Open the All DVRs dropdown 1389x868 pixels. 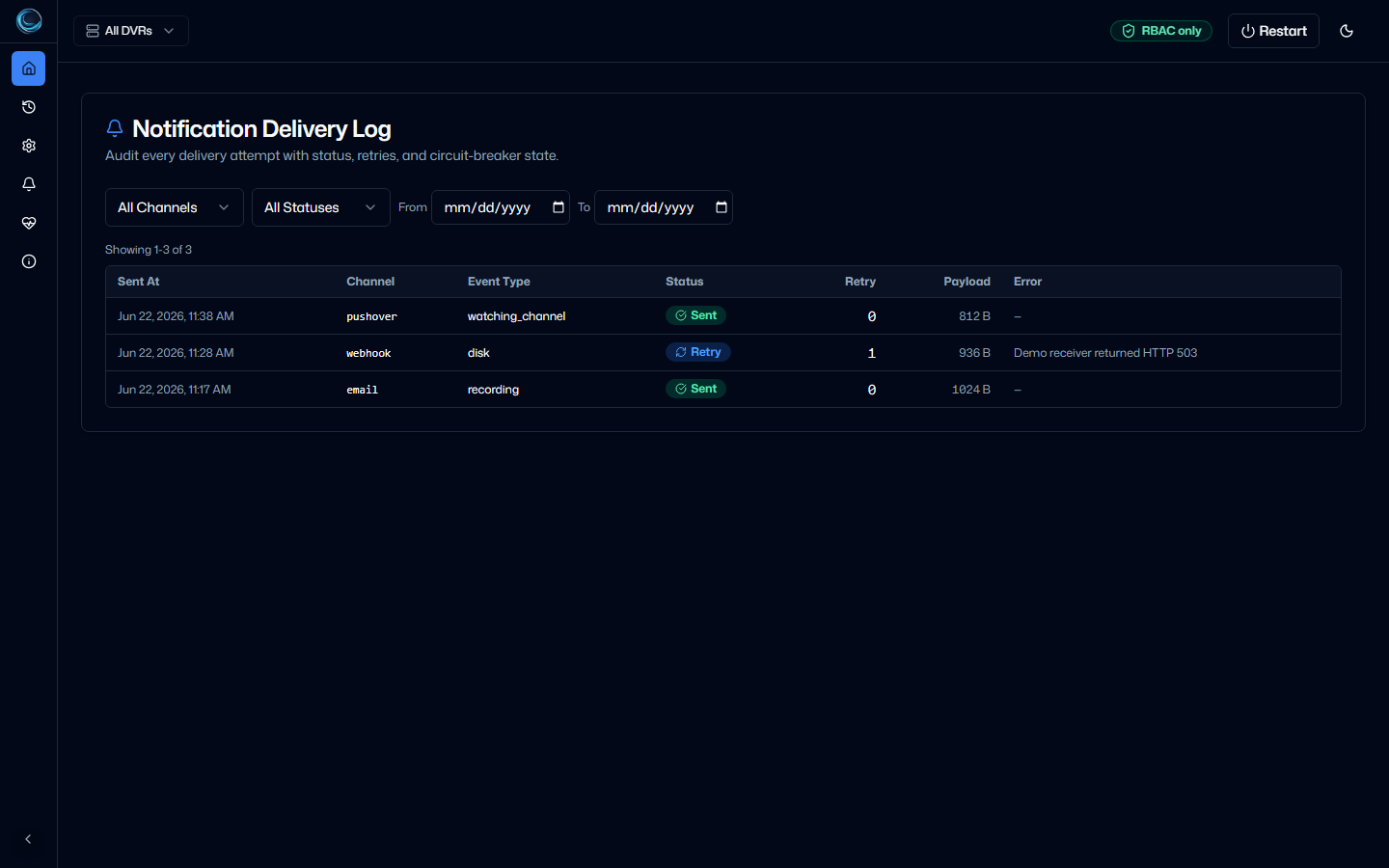click(131, 31)
